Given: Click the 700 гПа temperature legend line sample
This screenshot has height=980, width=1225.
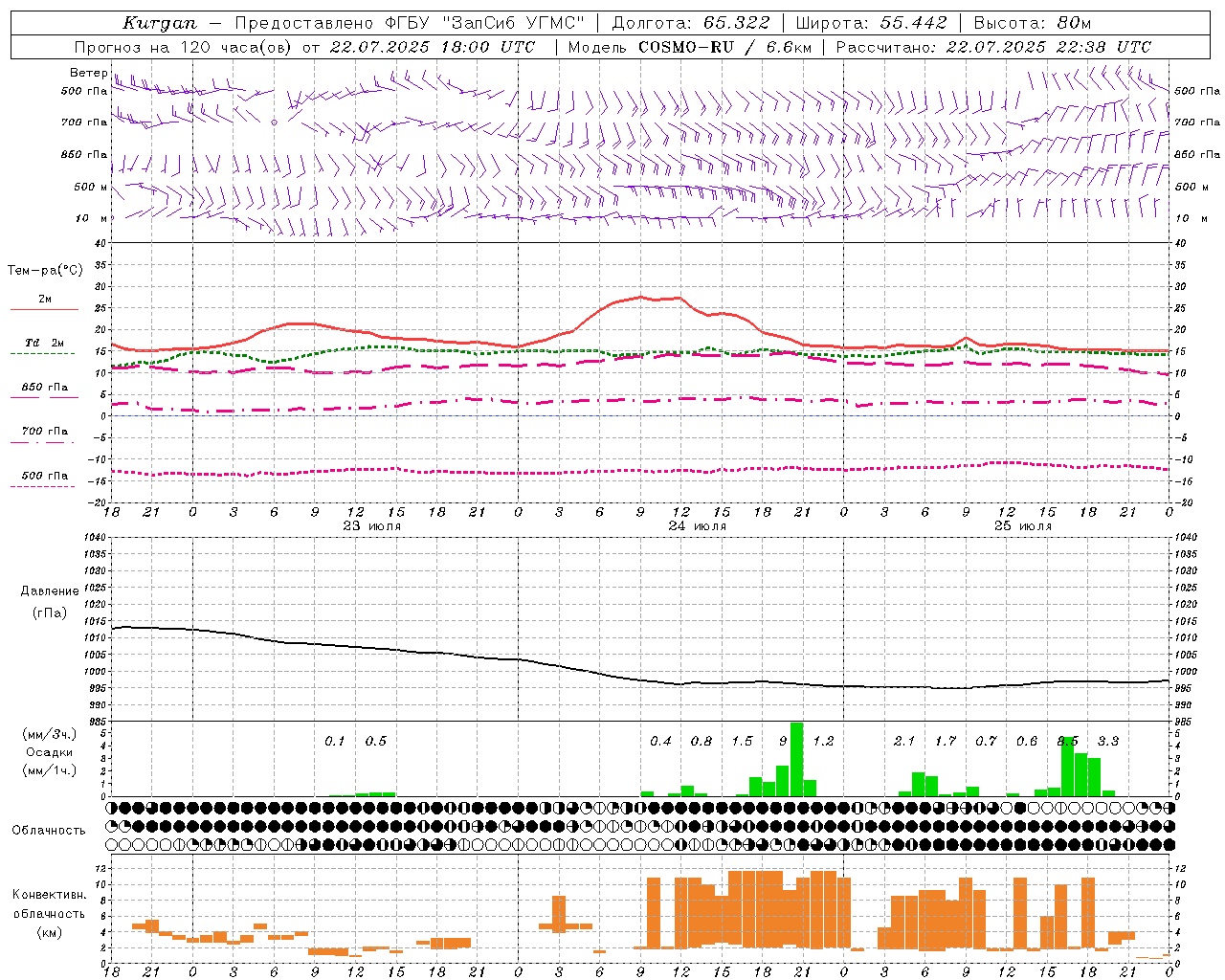Looking at the screenshot, I should (x=42, y=442).
